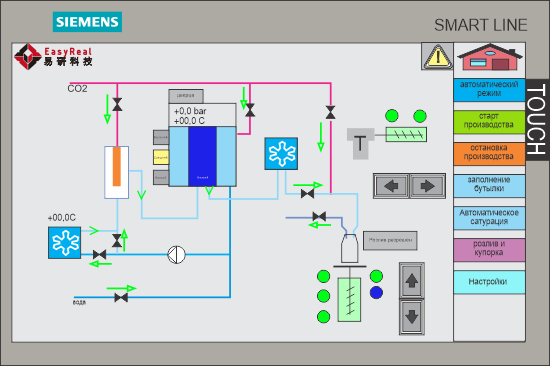Move the capper with the left arrow
Viewport: 550px width, 366px height.
pyautogui.click(x=391, y=186)
